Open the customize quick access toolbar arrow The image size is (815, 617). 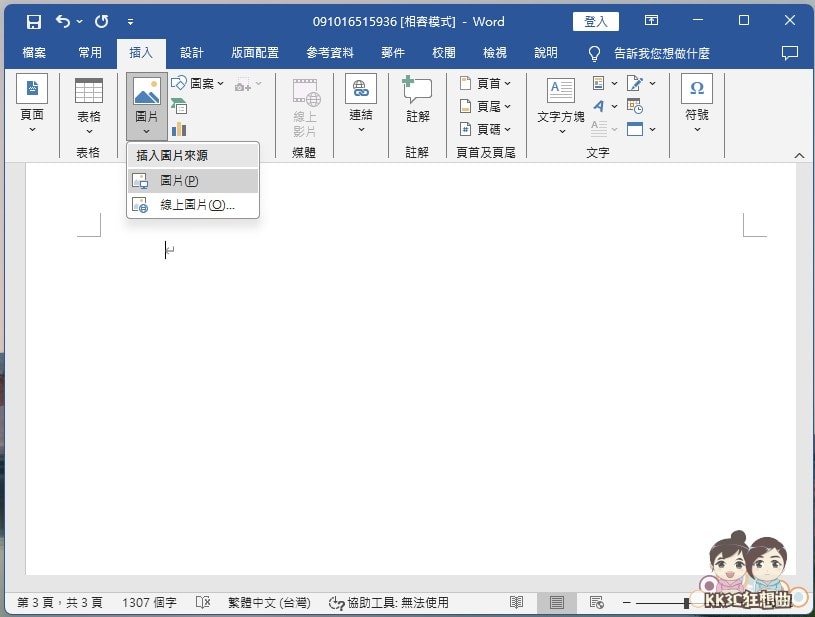[130, 22]
